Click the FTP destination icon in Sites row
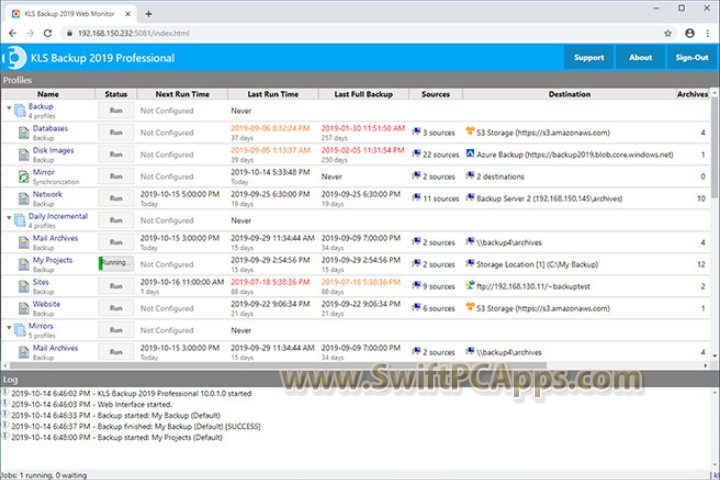720x480 pixels. (x=470, y=285)
